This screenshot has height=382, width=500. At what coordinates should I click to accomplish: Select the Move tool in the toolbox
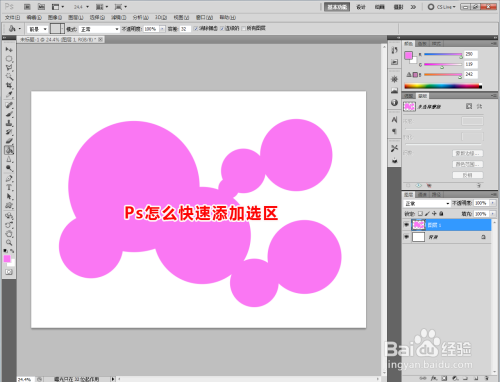point(9,49)
